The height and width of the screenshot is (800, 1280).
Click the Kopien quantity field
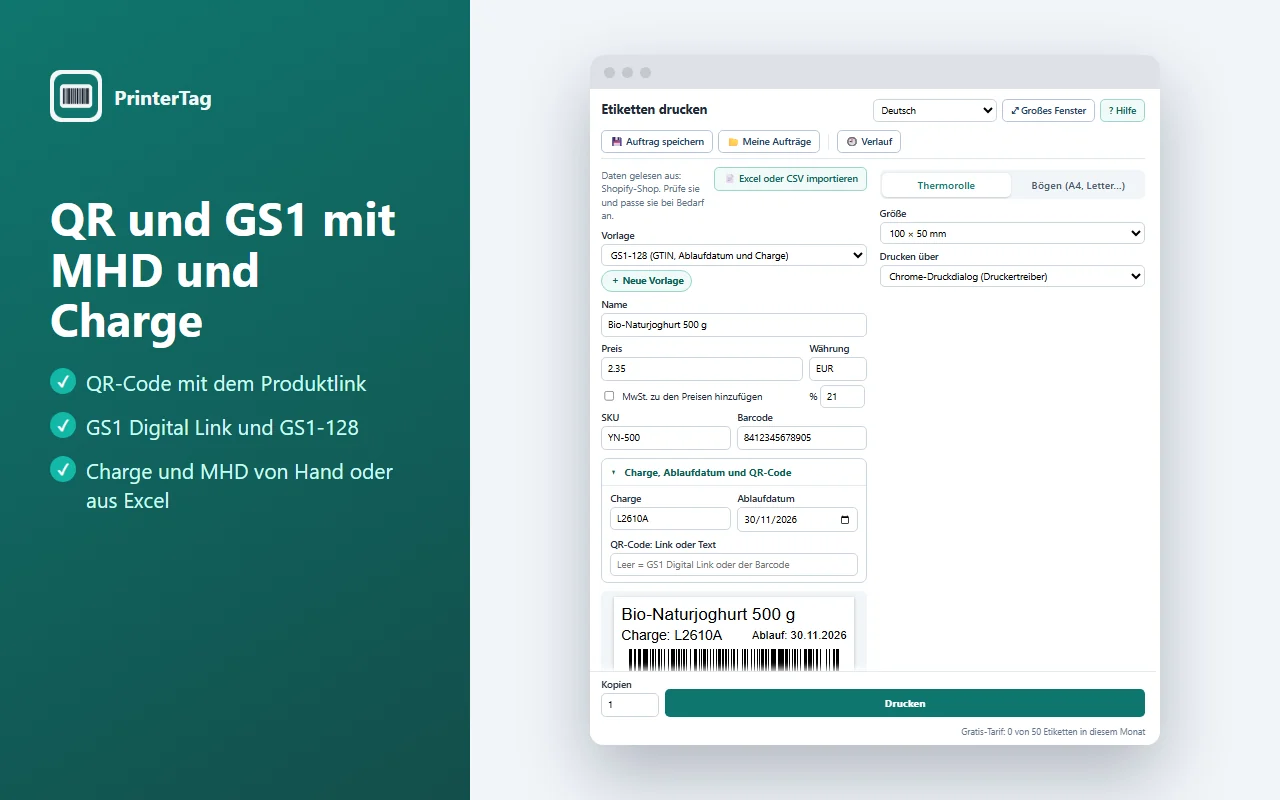pos(630,705)
